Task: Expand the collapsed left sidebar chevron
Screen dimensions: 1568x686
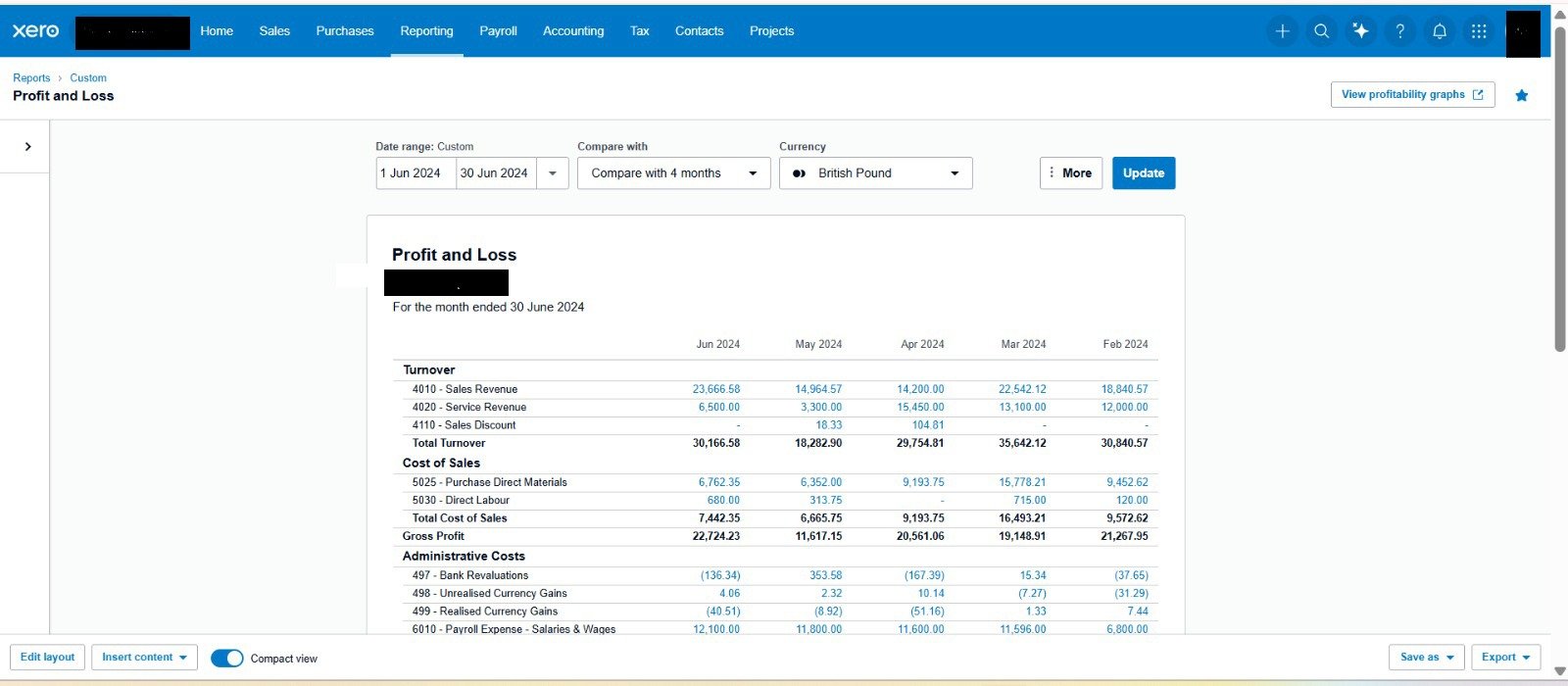Action: click(27, 147)
